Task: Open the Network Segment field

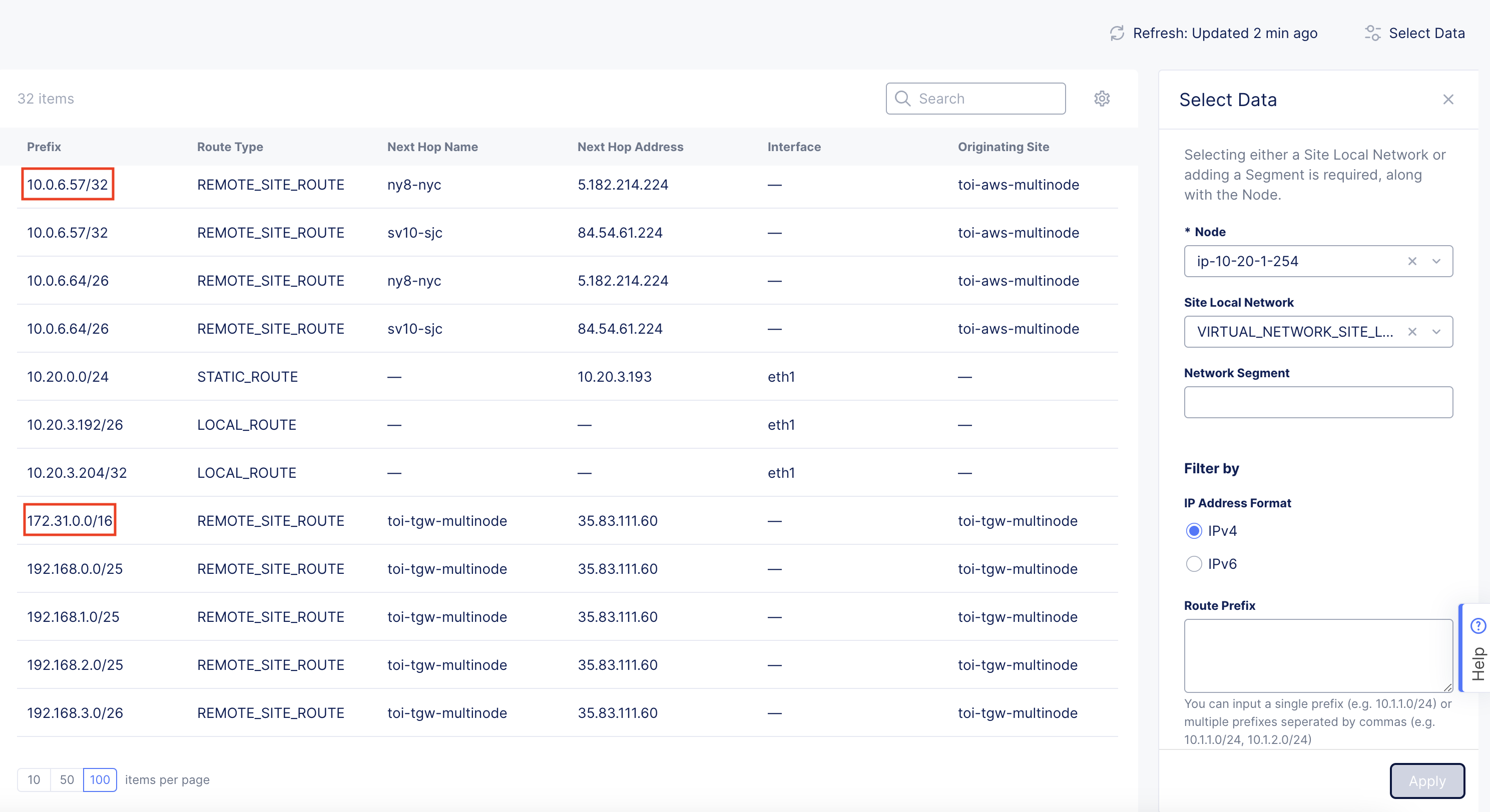Action: (1318, 402)
